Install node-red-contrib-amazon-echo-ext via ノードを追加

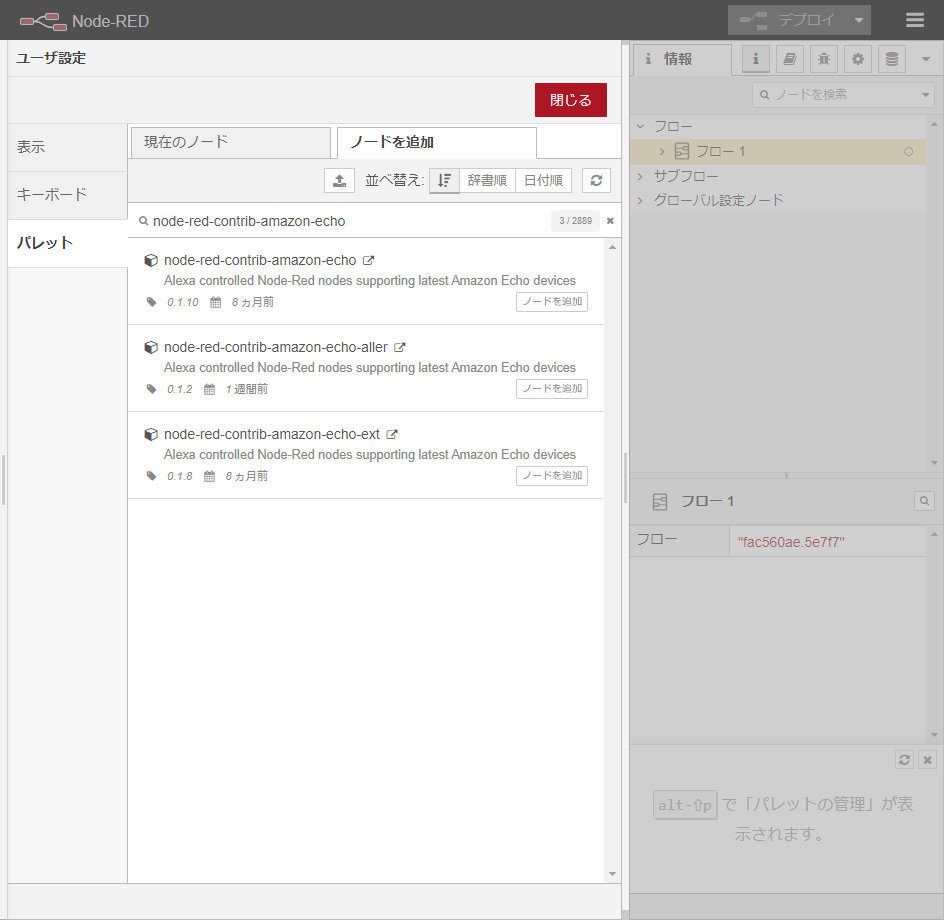pyautogui.click(x=551, y=476)
